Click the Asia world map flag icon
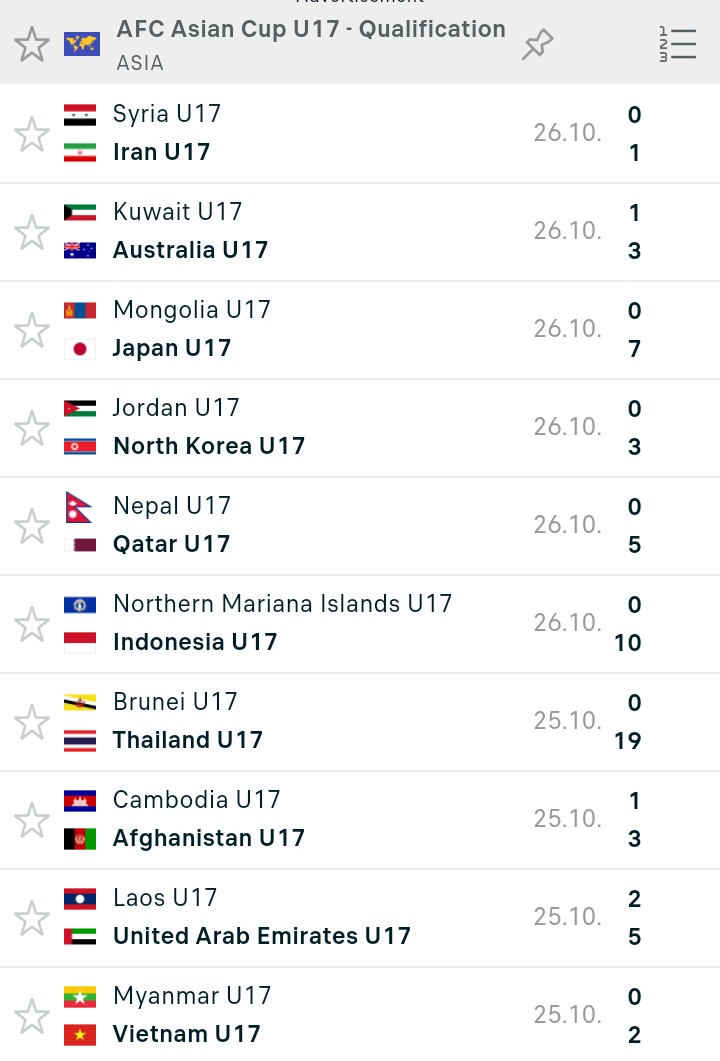720x1061 pixels. pos(81,45)
